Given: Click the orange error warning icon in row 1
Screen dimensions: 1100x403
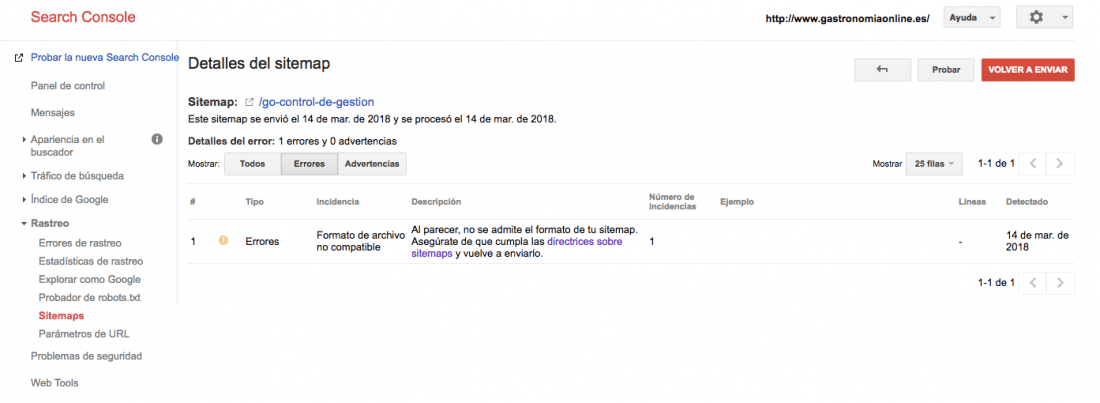Looking at the screenshot, I should click(x=223, y=240).
